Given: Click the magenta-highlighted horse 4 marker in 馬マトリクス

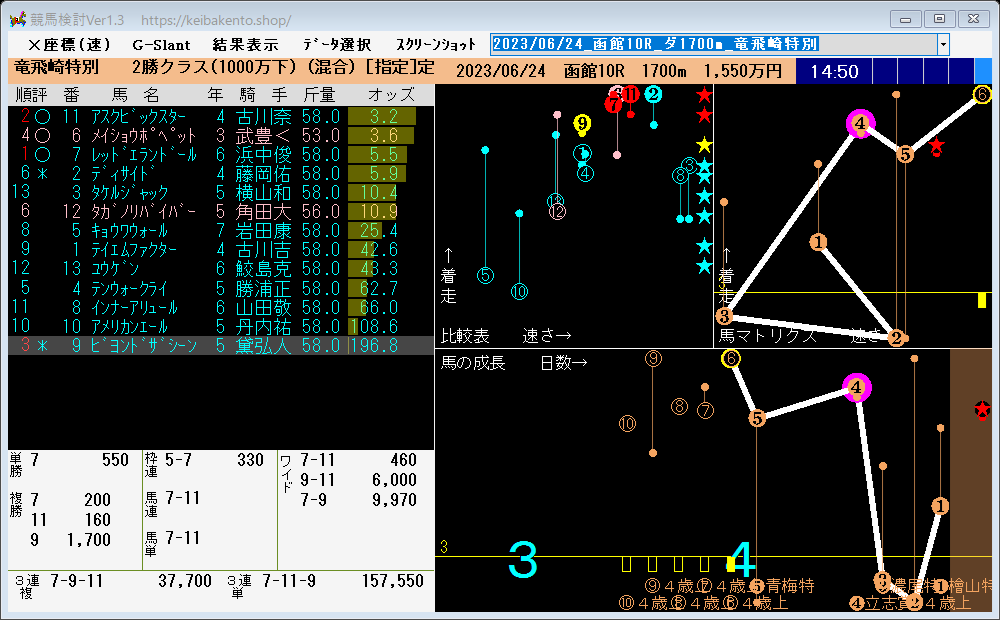Looking at the screenshot, I should click(x=860, y=123).
